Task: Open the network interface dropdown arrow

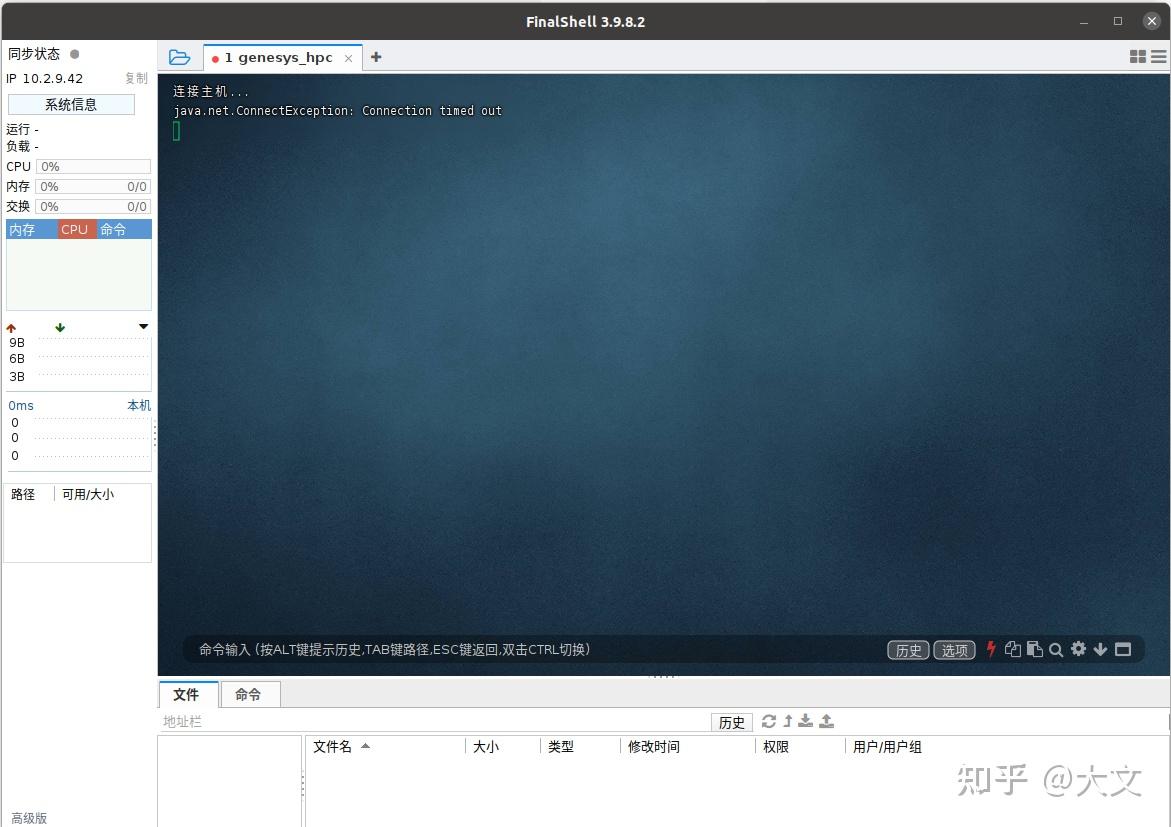Action: click(143, 326)
